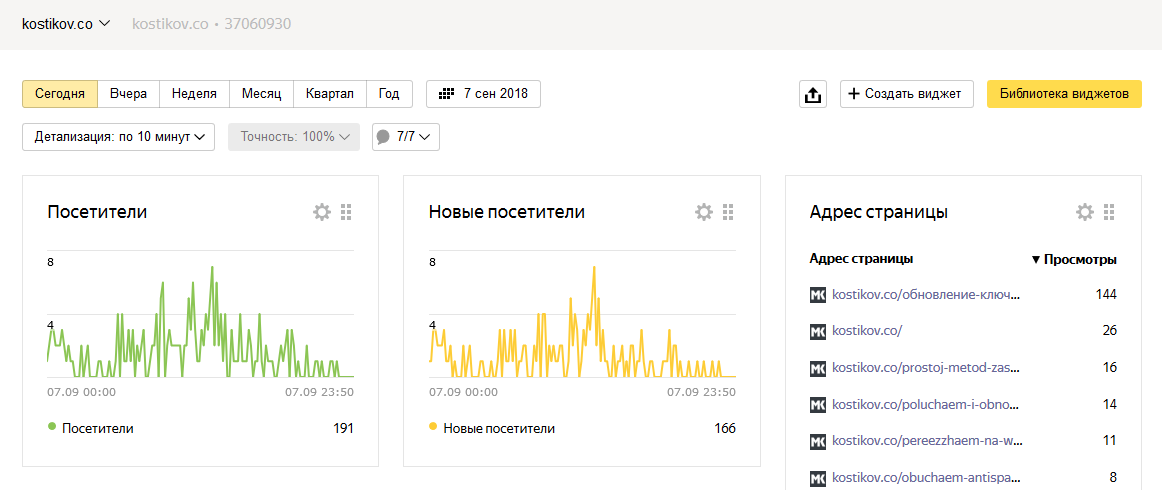Open Детализация: по 10 минут dropdown

[119, 137]
